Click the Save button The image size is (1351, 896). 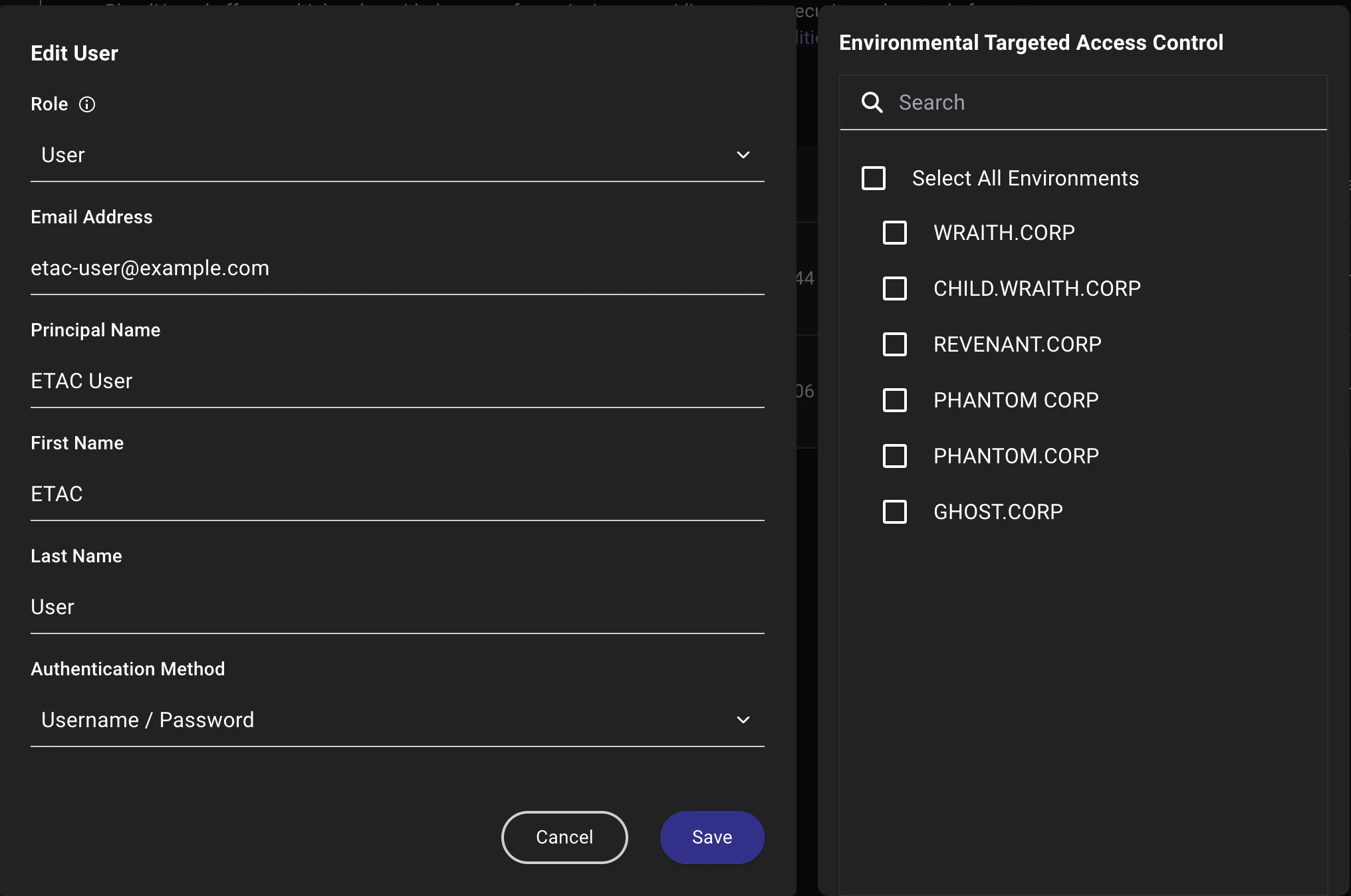tap(711, 838)
